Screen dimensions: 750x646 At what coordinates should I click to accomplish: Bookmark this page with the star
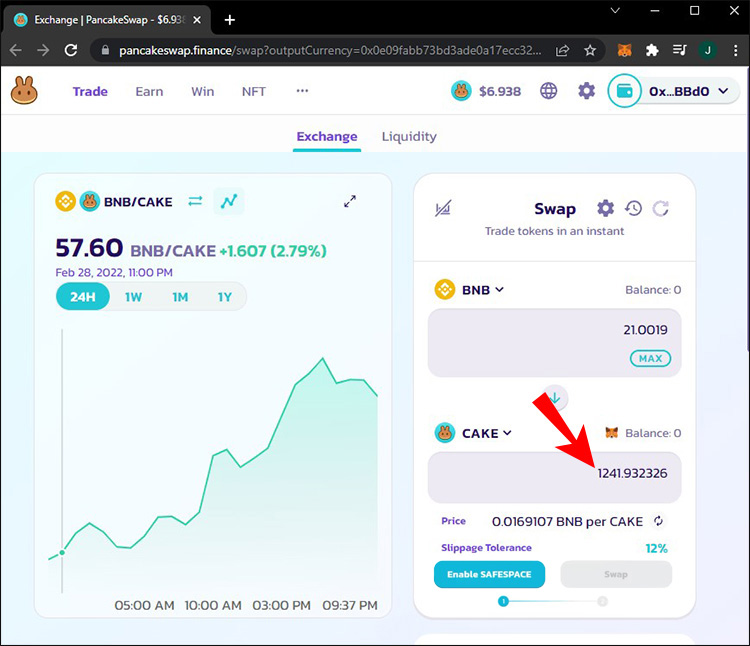(x=590, y=50)
